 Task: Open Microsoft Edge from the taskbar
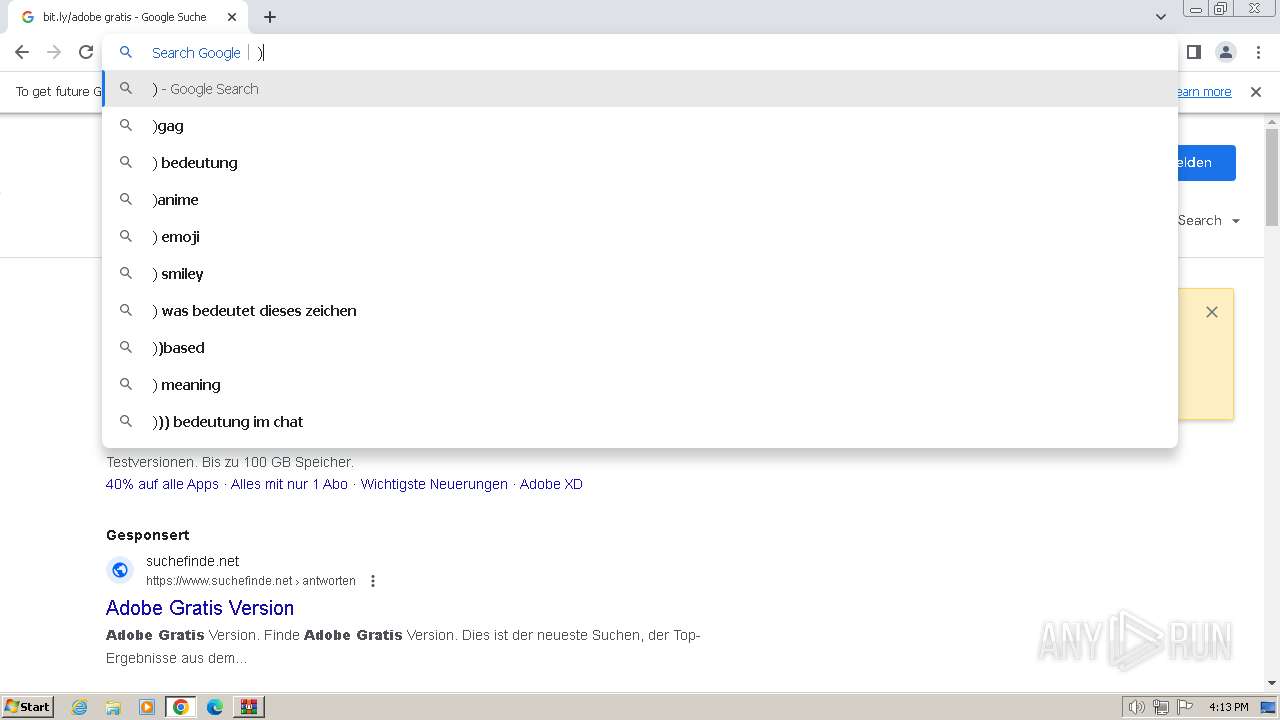pyautogui.click(x=215, y=707)
